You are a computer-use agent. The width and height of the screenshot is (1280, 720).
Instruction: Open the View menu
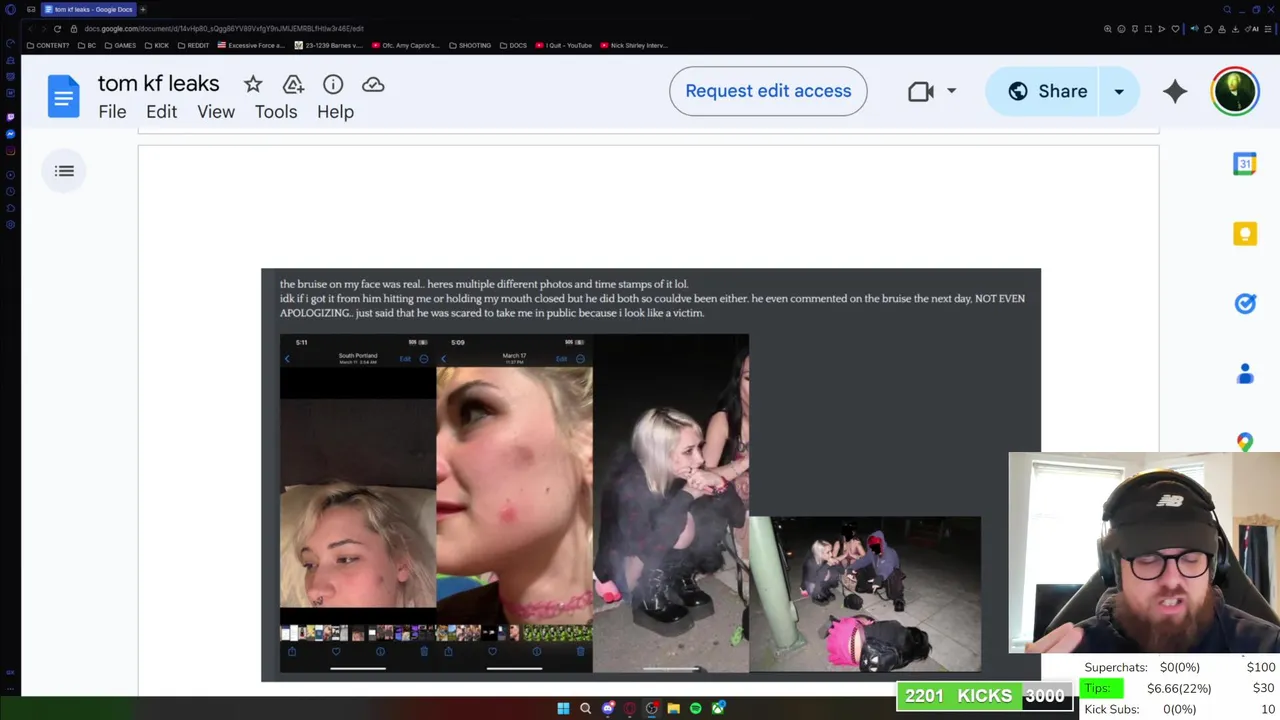(x=216, y=112)
